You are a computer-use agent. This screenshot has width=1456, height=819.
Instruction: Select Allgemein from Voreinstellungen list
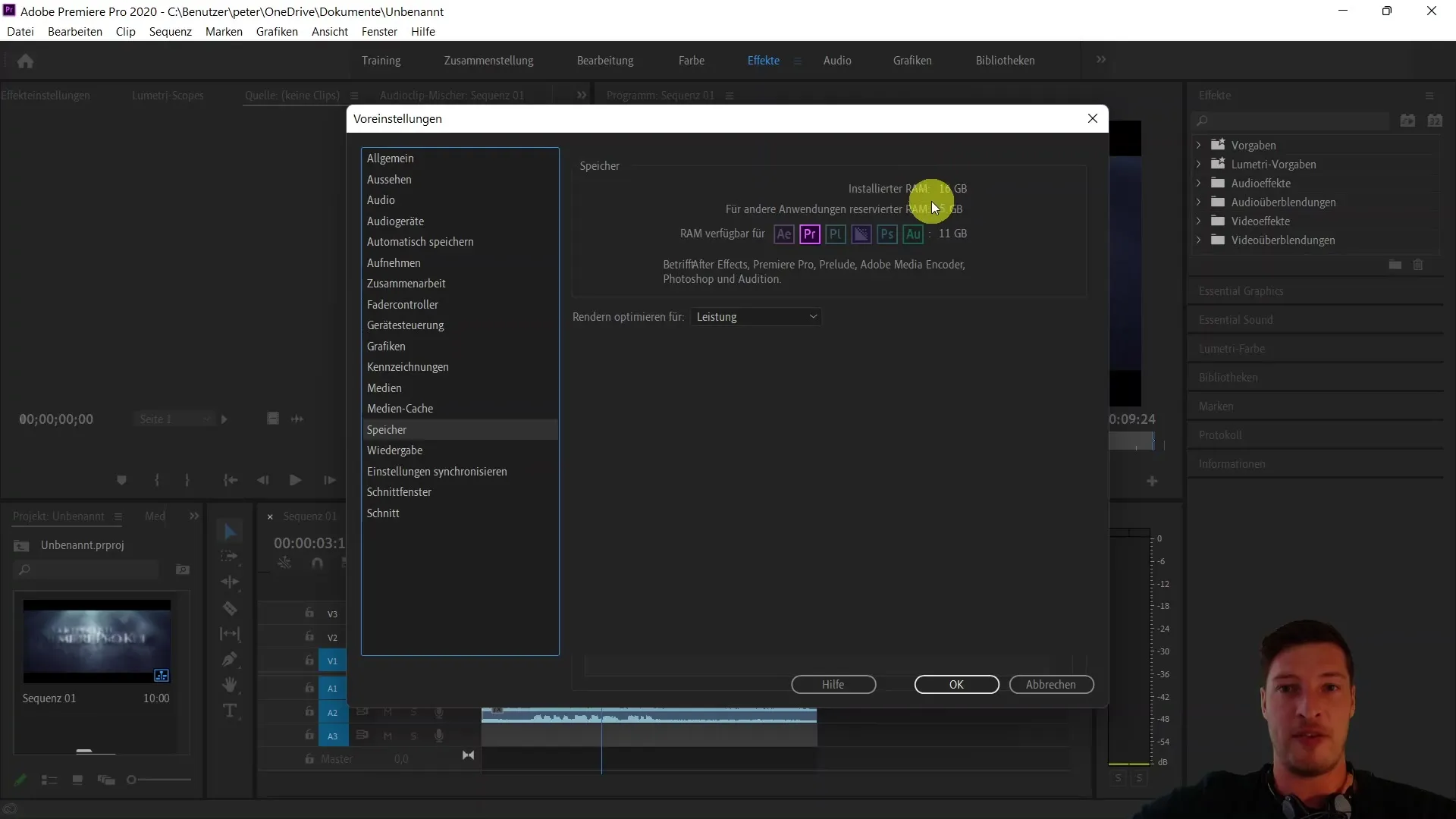[390, 158]
